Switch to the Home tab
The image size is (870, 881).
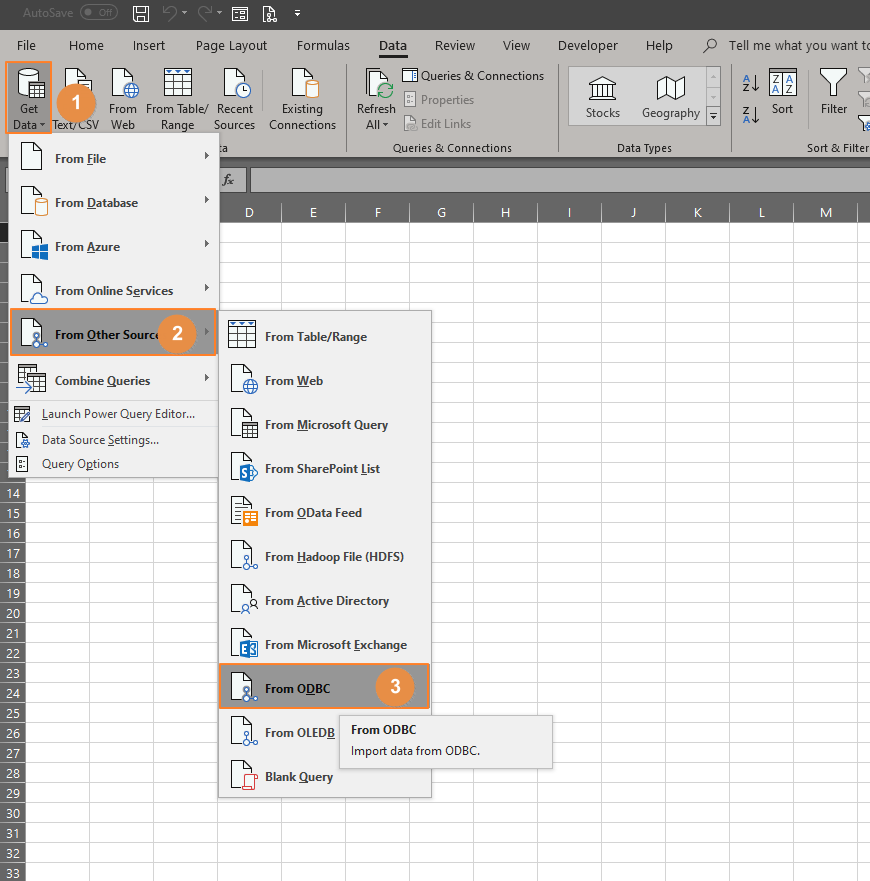pyautogui.click(x=86, y=46)
